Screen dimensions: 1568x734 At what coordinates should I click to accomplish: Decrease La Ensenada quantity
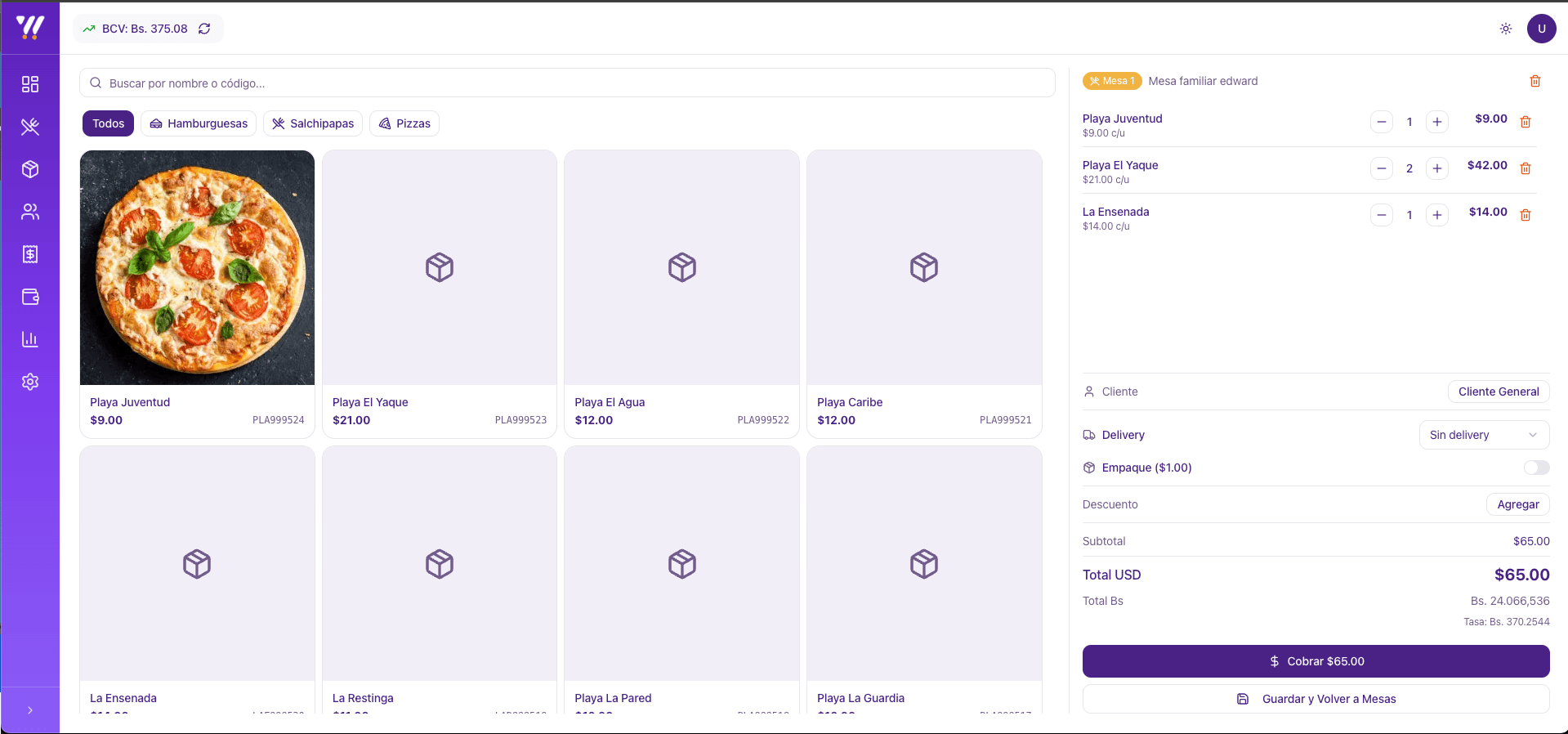coord(1381,215)
